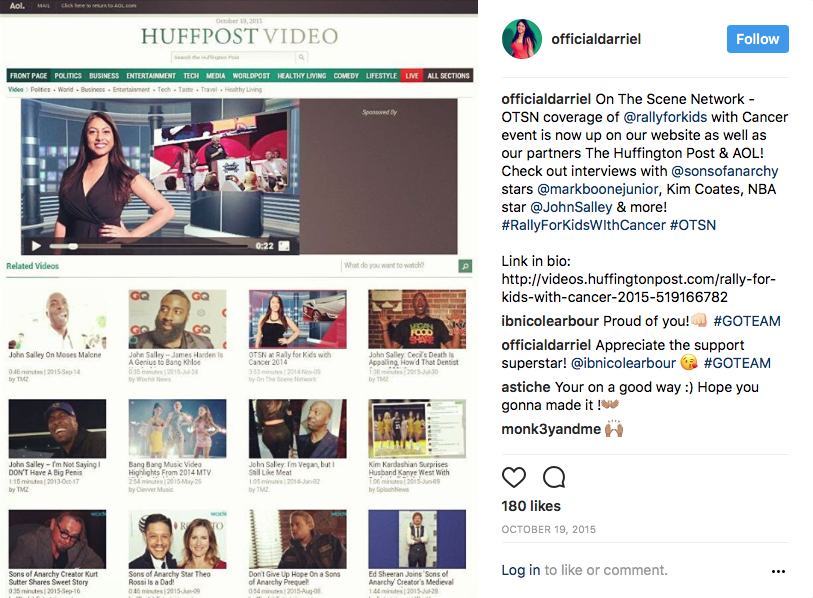The width and height of the screenshot is (813, 598).
Task: Open OTSN at Rally for Kids thumbnail
Action: pyautogui.click(x=298, y=319)
